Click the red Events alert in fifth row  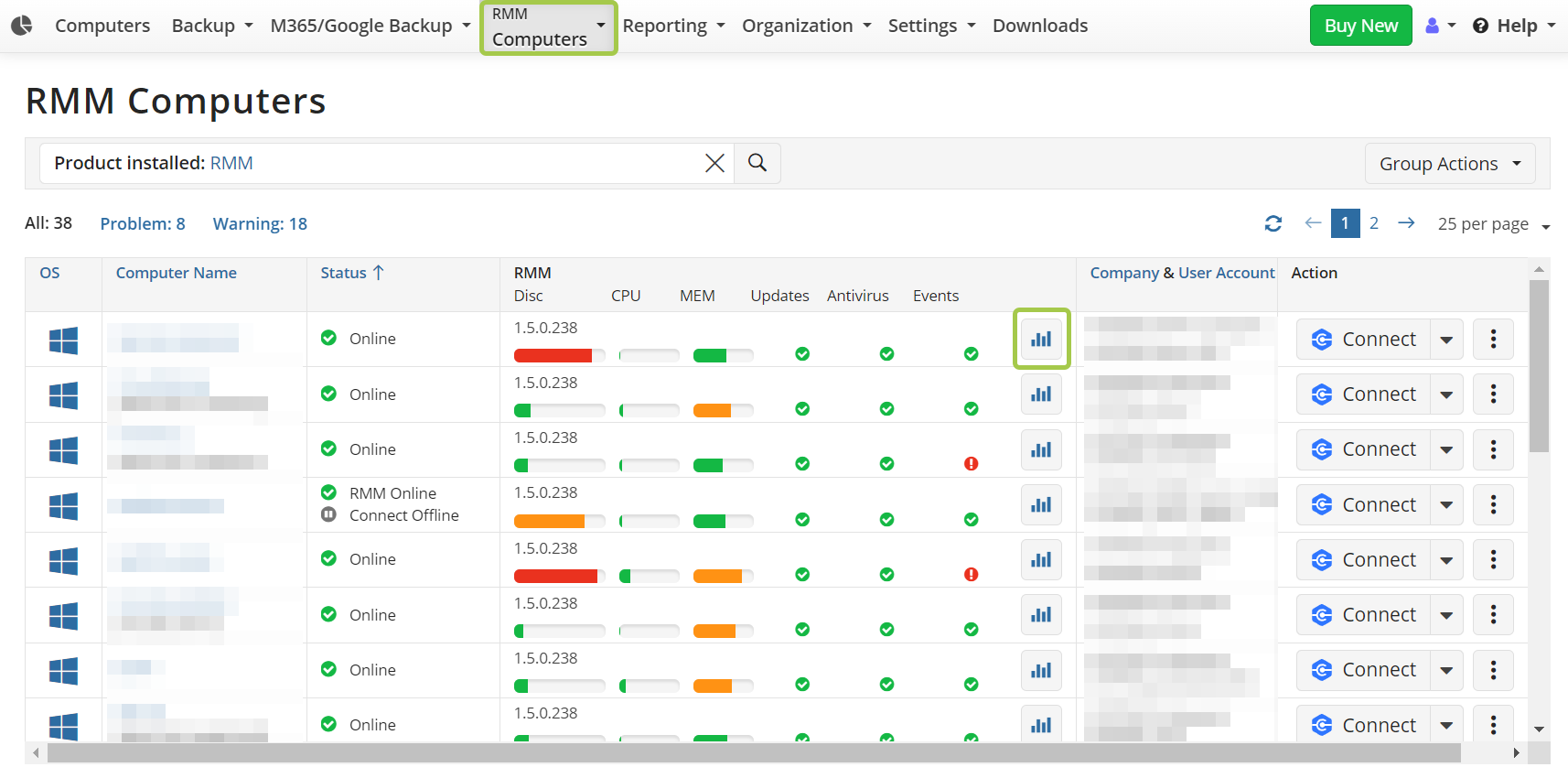(x=972, y=575)
